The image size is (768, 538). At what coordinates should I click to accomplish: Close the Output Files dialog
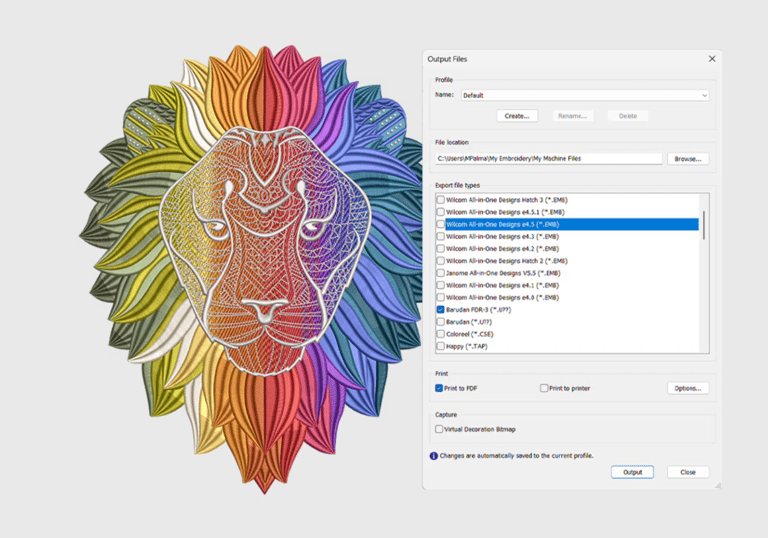click(x=712, y=59)
